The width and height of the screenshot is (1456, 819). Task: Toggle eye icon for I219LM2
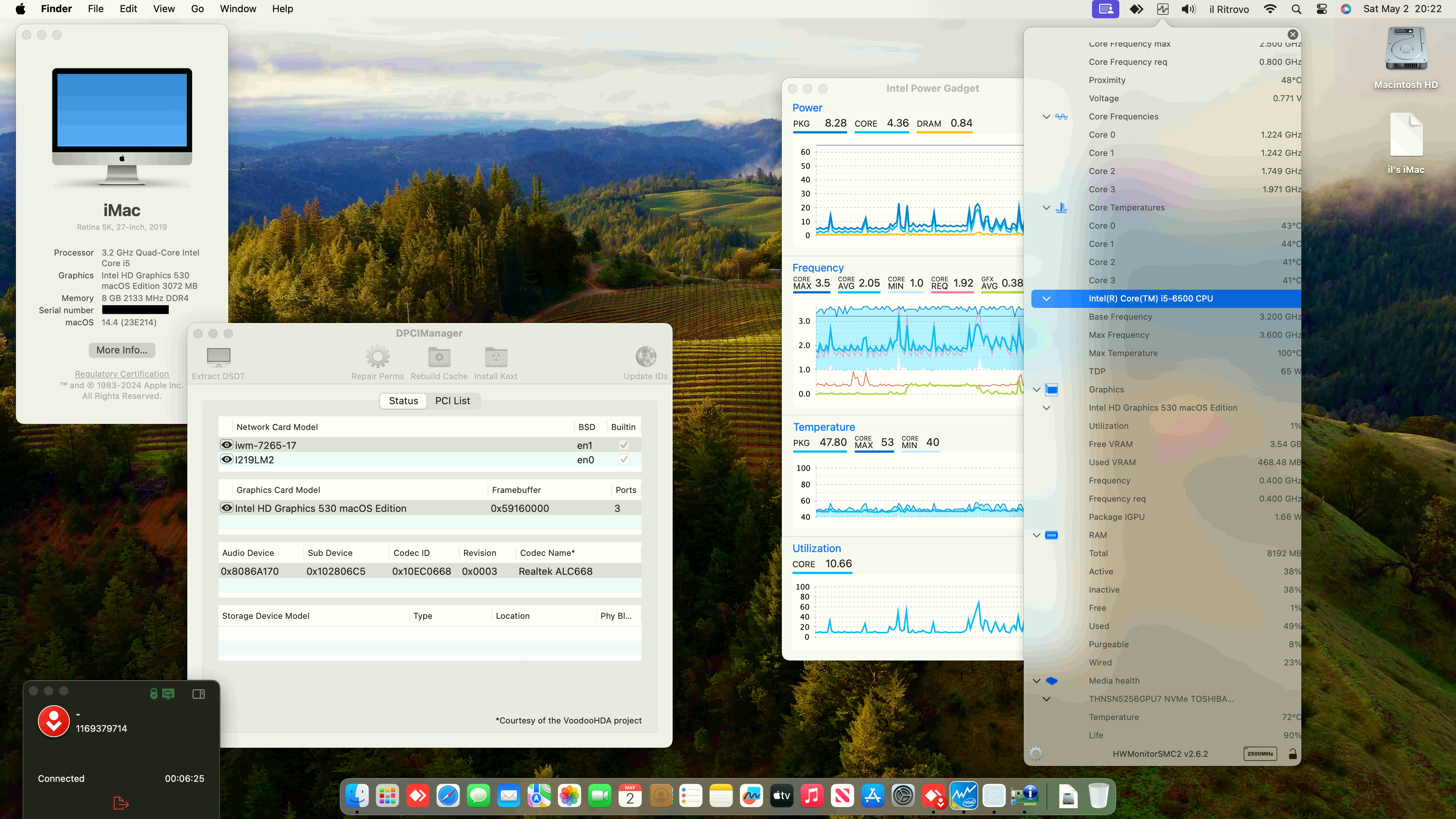(227, 460)
